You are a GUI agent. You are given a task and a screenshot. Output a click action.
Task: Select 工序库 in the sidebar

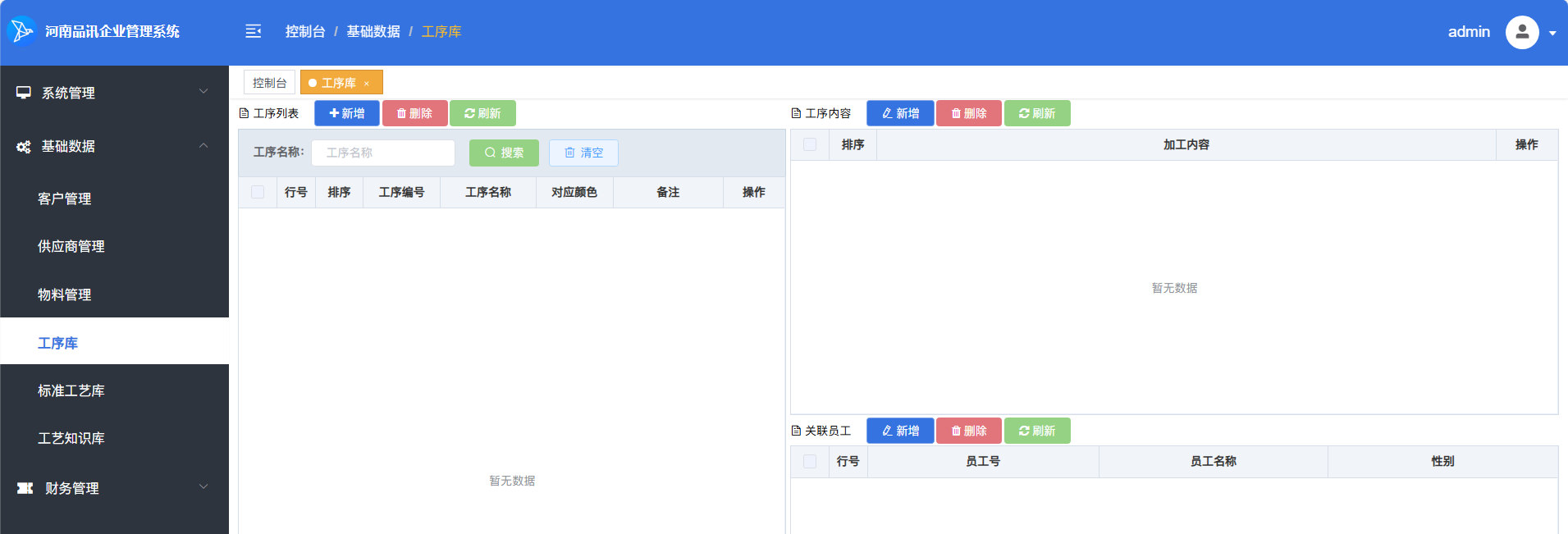tap(115, 342)
